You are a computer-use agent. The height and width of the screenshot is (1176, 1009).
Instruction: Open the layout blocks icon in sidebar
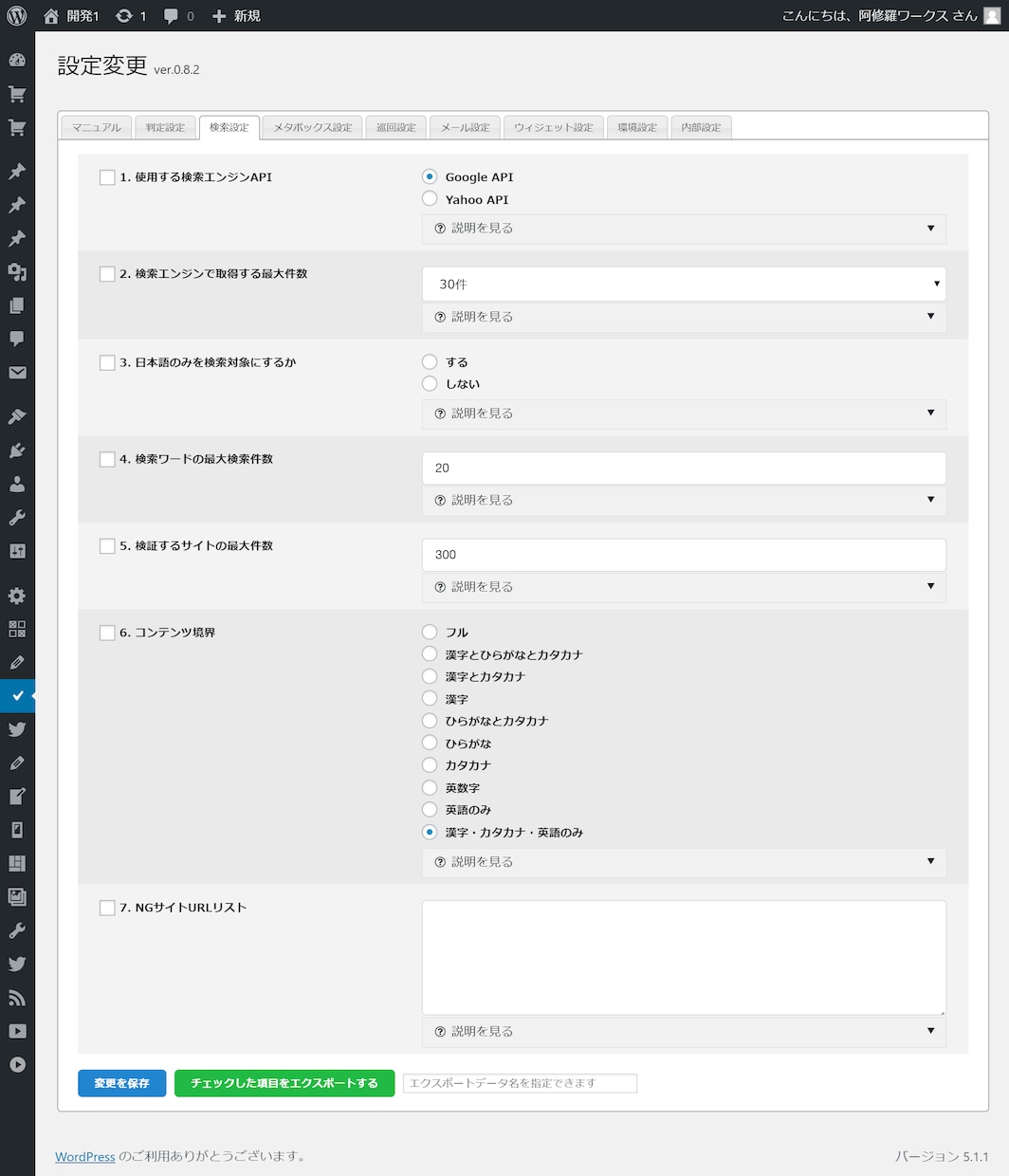click(x=17, y=863)
